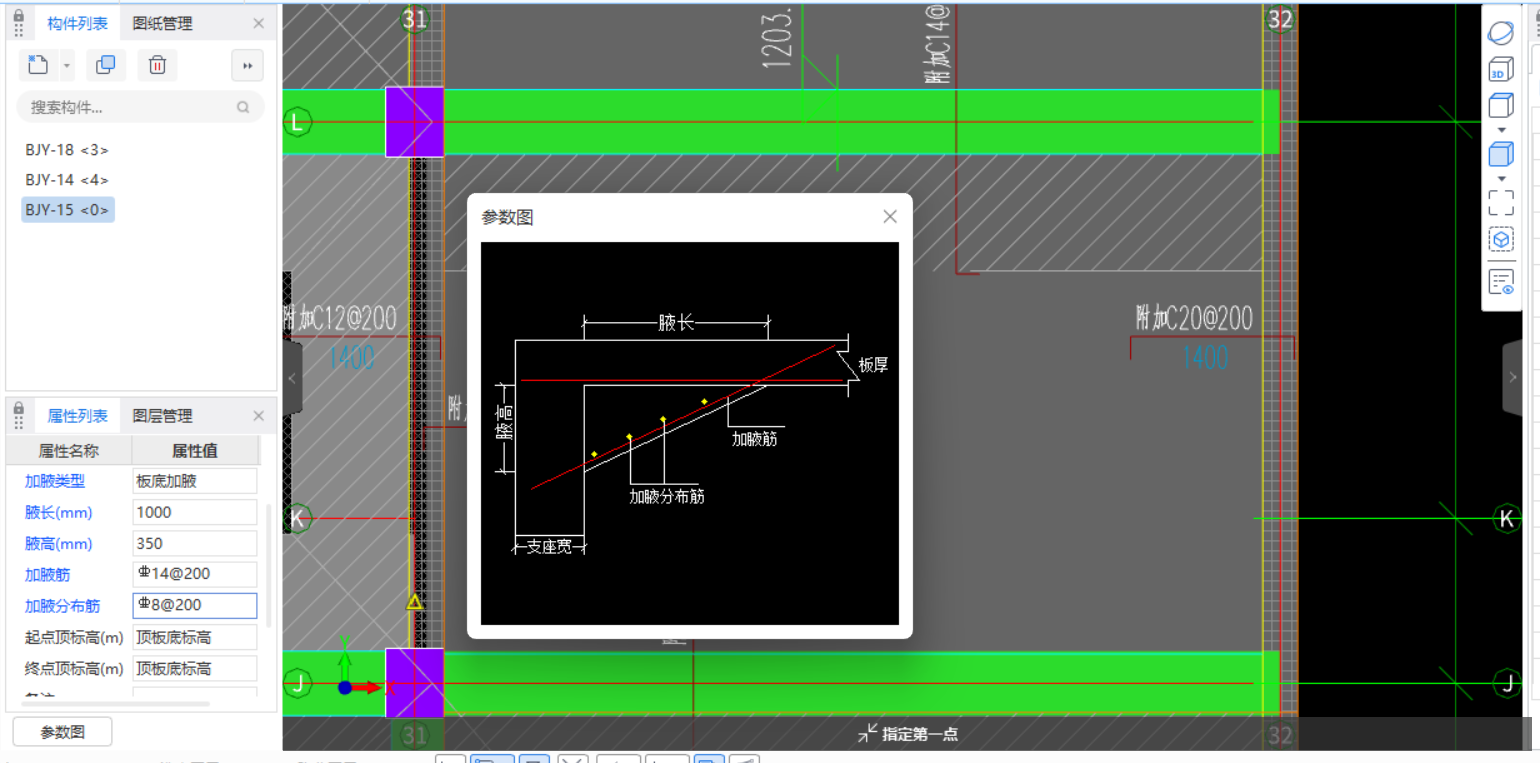Select component BJY-18 <3>

(67, 150)
